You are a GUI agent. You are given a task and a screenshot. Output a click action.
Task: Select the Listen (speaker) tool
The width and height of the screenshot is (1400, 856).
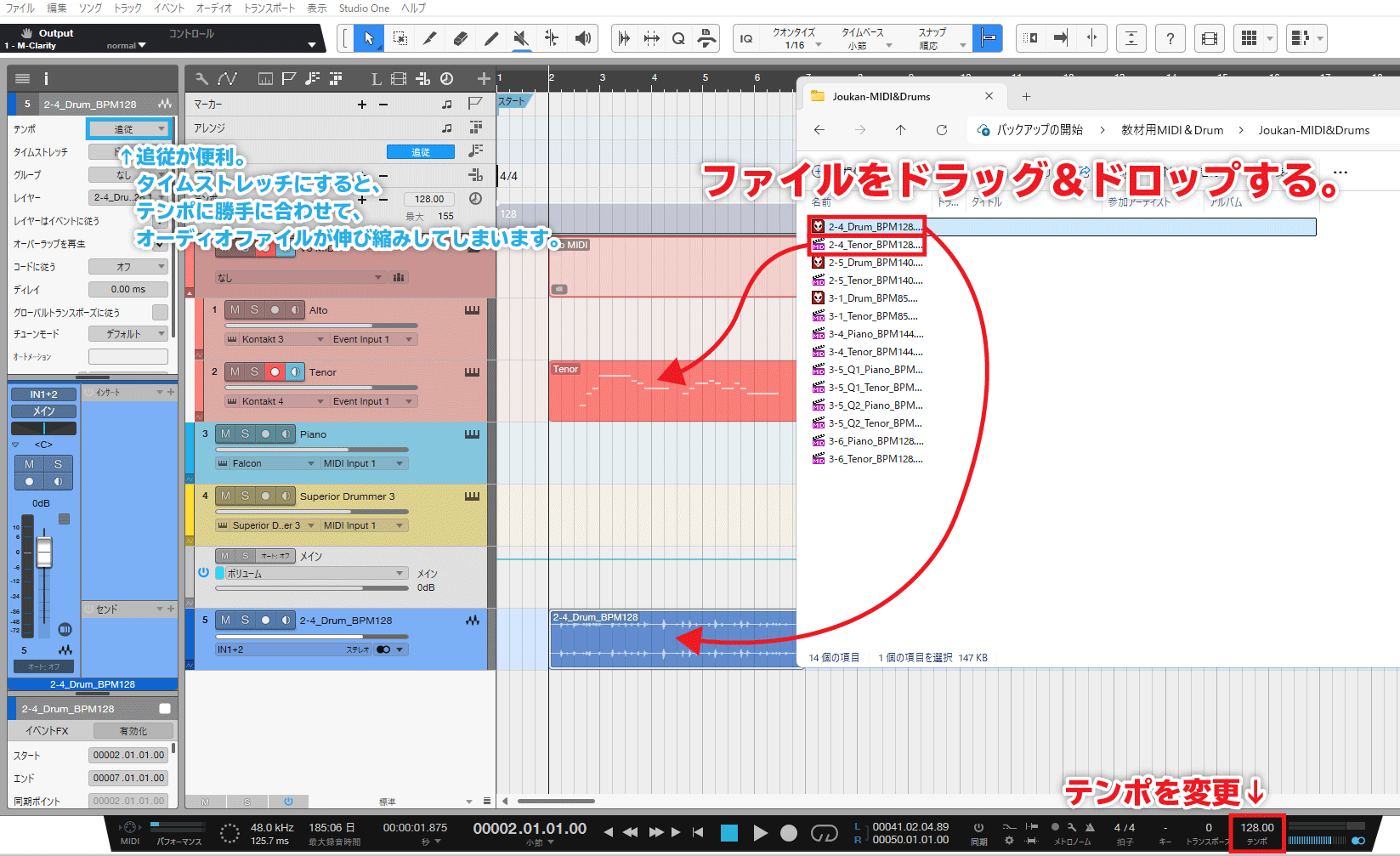pos(583,38)
